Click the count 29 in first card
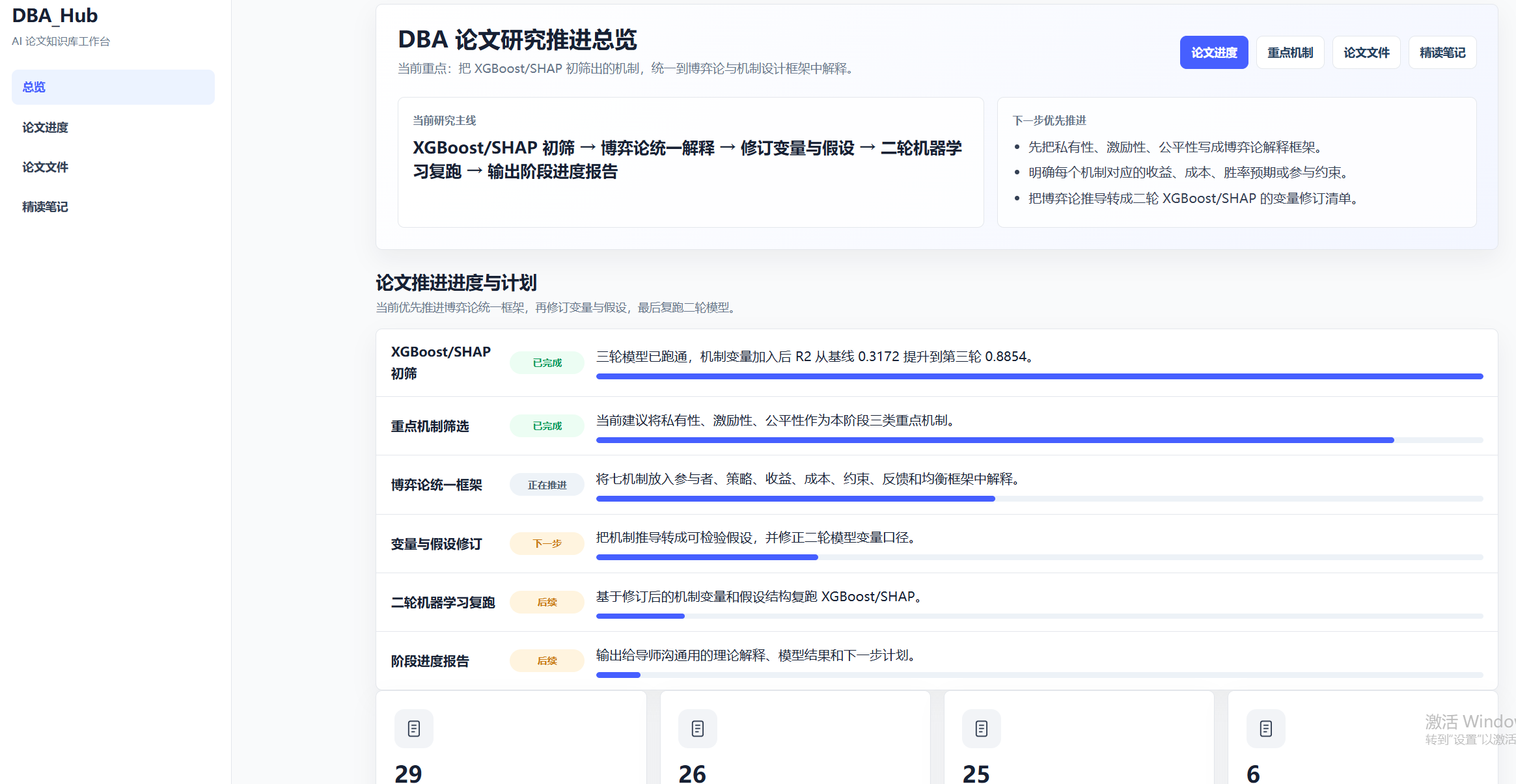Image resolution: width=1516 pixels, height=784 pixels. click(x=408, y=773)
